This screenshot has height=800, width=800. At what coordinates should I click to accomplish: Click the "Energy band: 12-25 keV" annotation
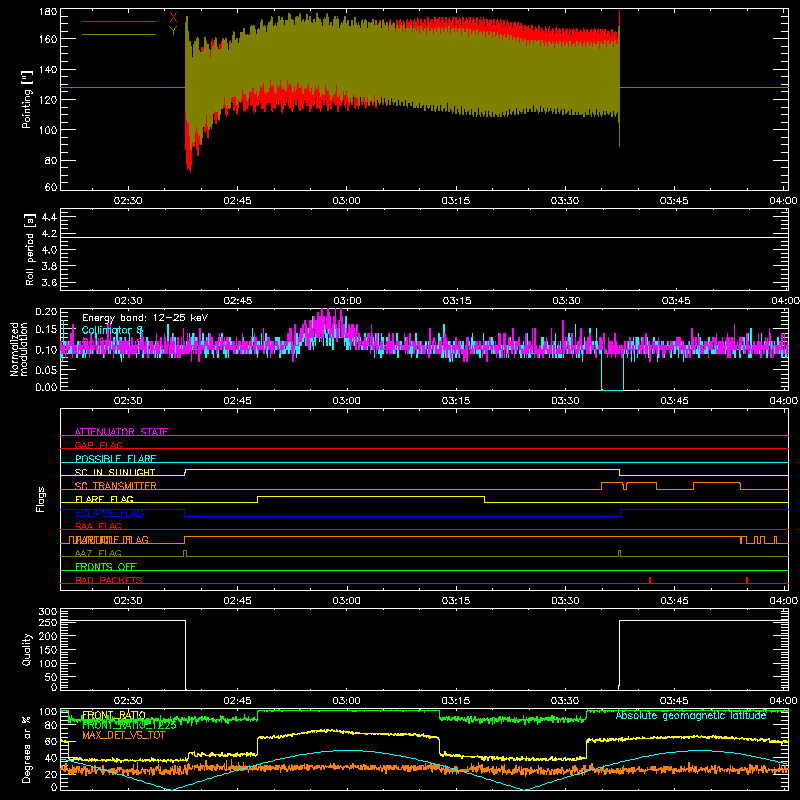click(145, 318)
